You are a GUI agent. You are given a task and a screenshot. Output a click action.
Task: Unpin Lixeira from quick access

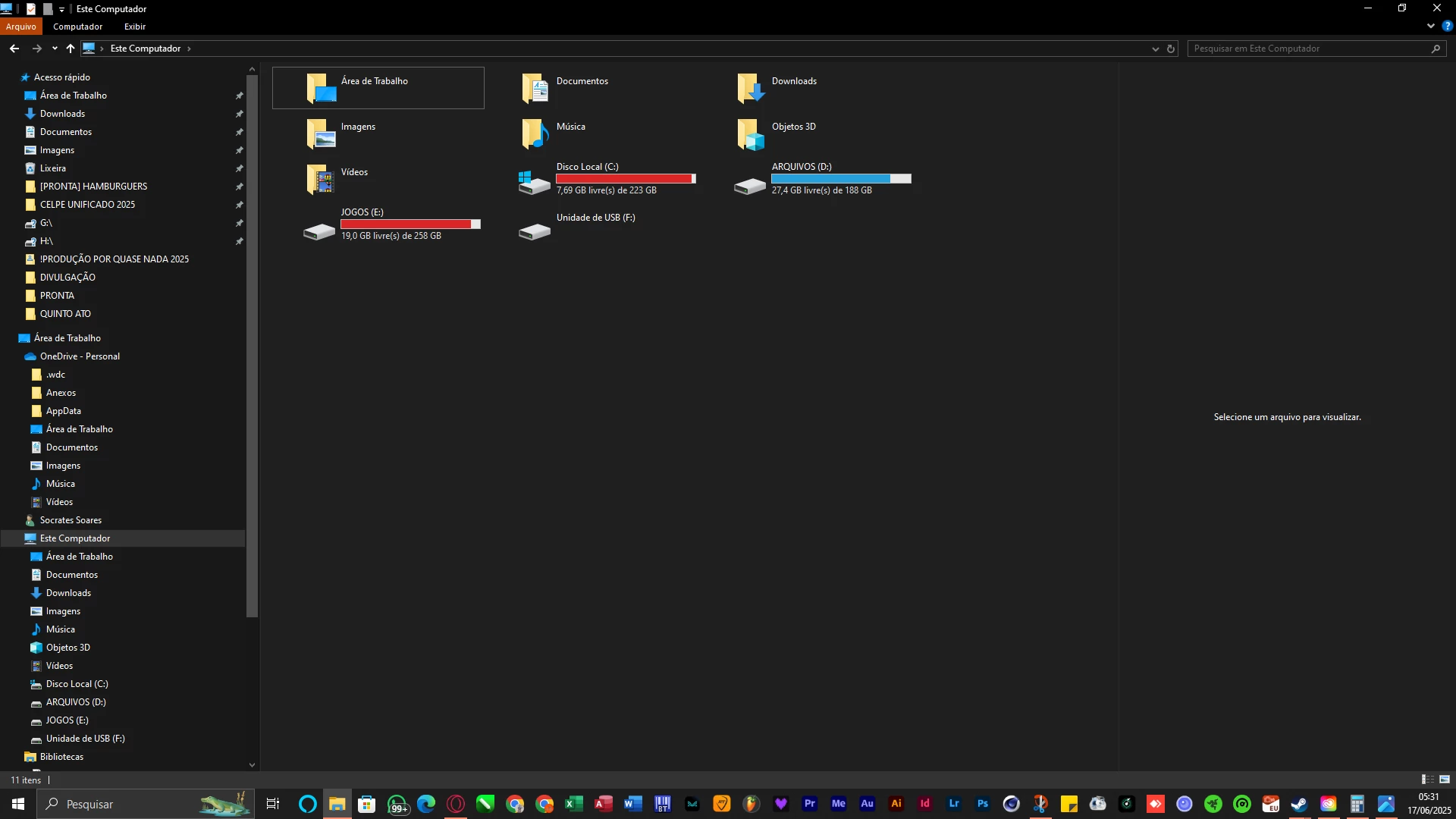click(x=239, y=168)
